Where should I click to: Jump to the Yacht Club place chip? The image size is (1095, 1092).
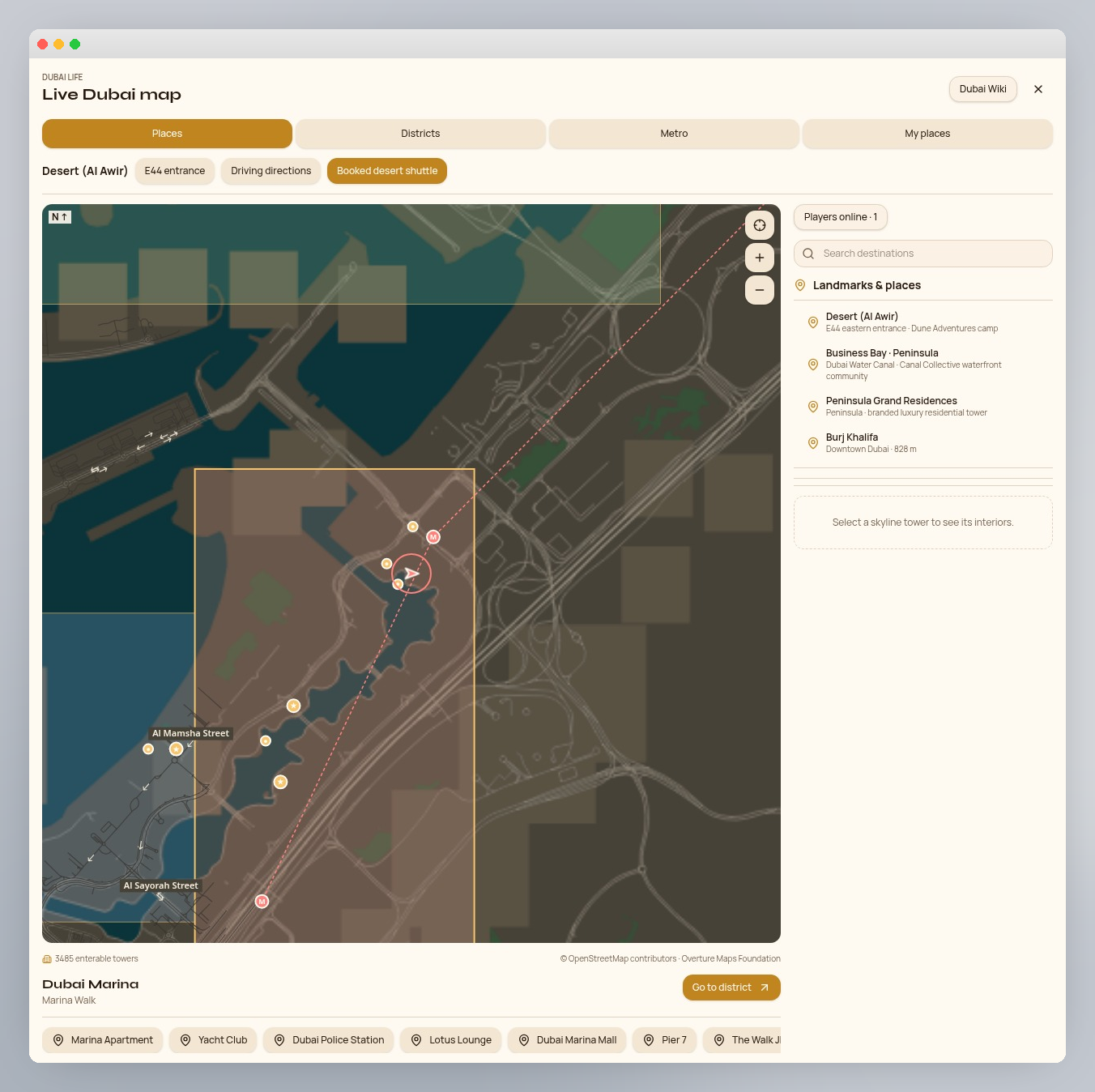coord(214,1040)
